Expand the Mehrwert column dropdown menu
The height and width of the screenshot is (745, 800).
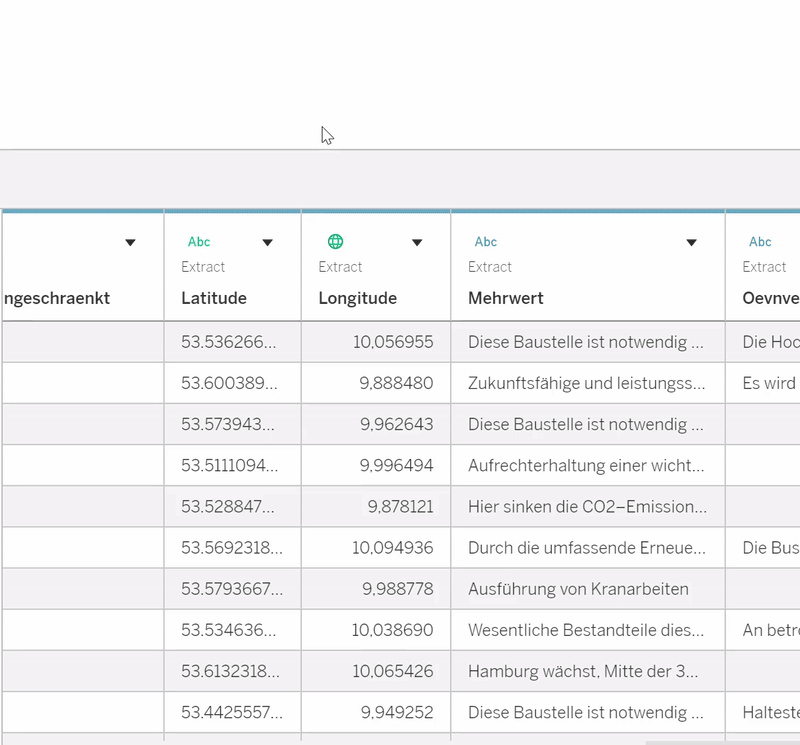pyautogui.click(x=691, y=242)
